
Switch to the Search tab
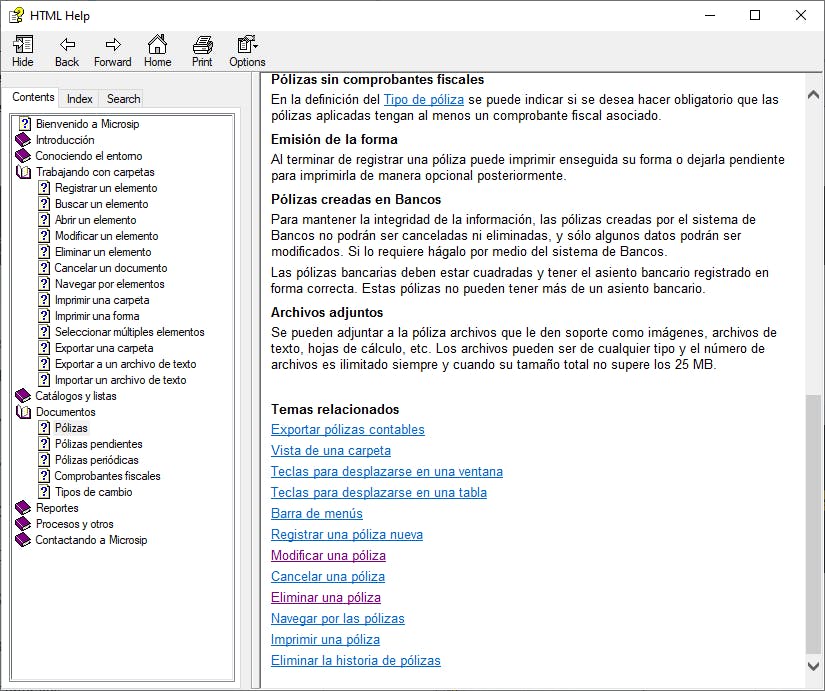124,99
